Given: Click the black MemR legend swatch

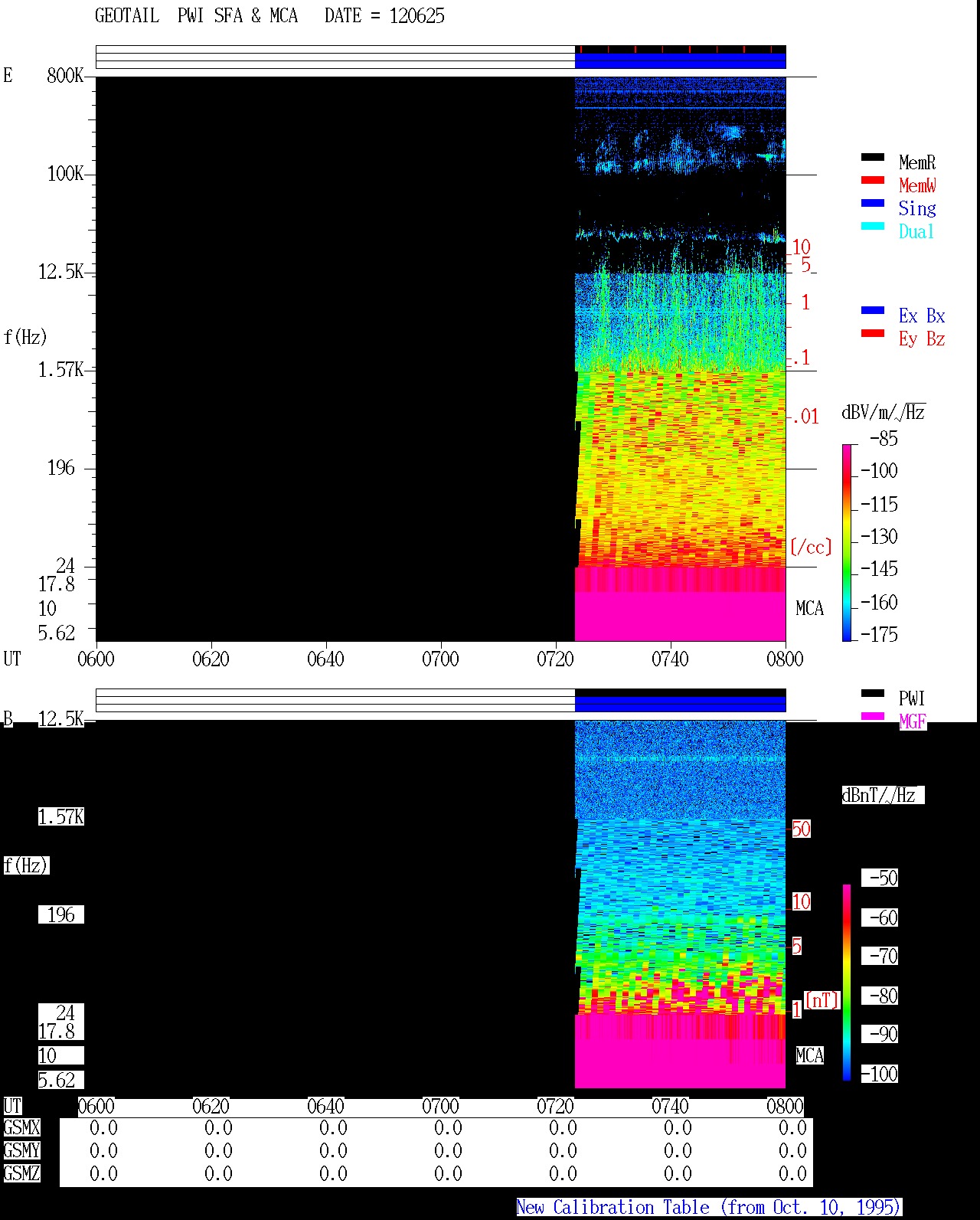Looking at the screenshot, I should (873, 158).
